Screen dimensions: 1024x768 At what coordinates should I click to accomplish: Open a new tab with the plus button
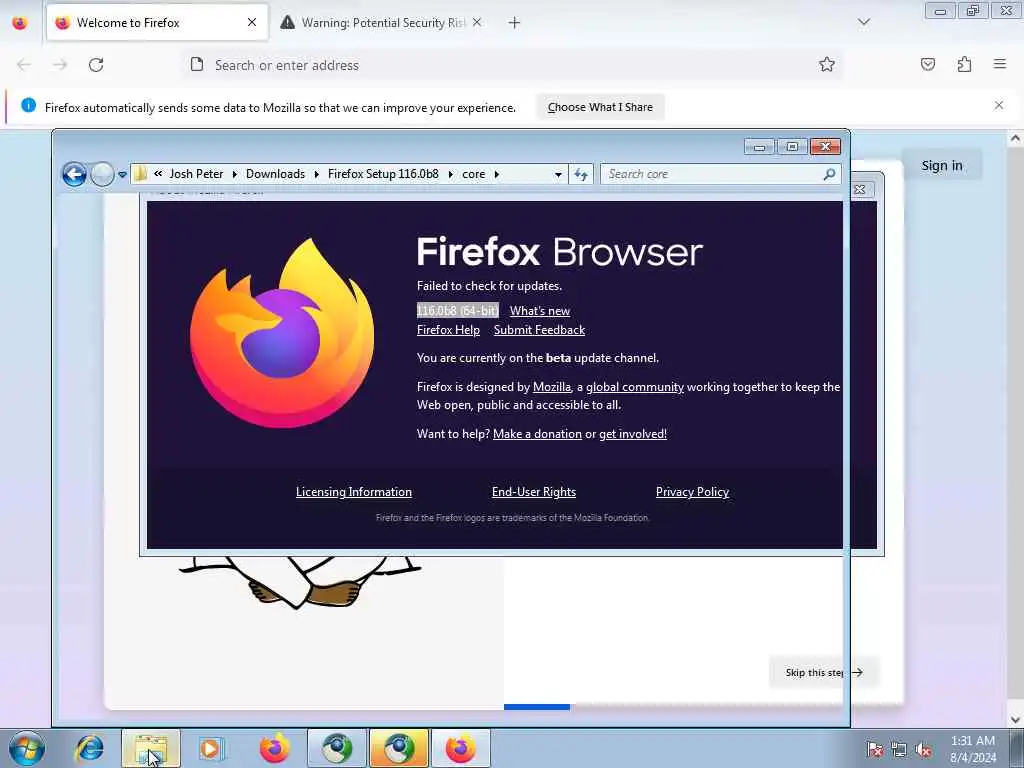(515, 23)
